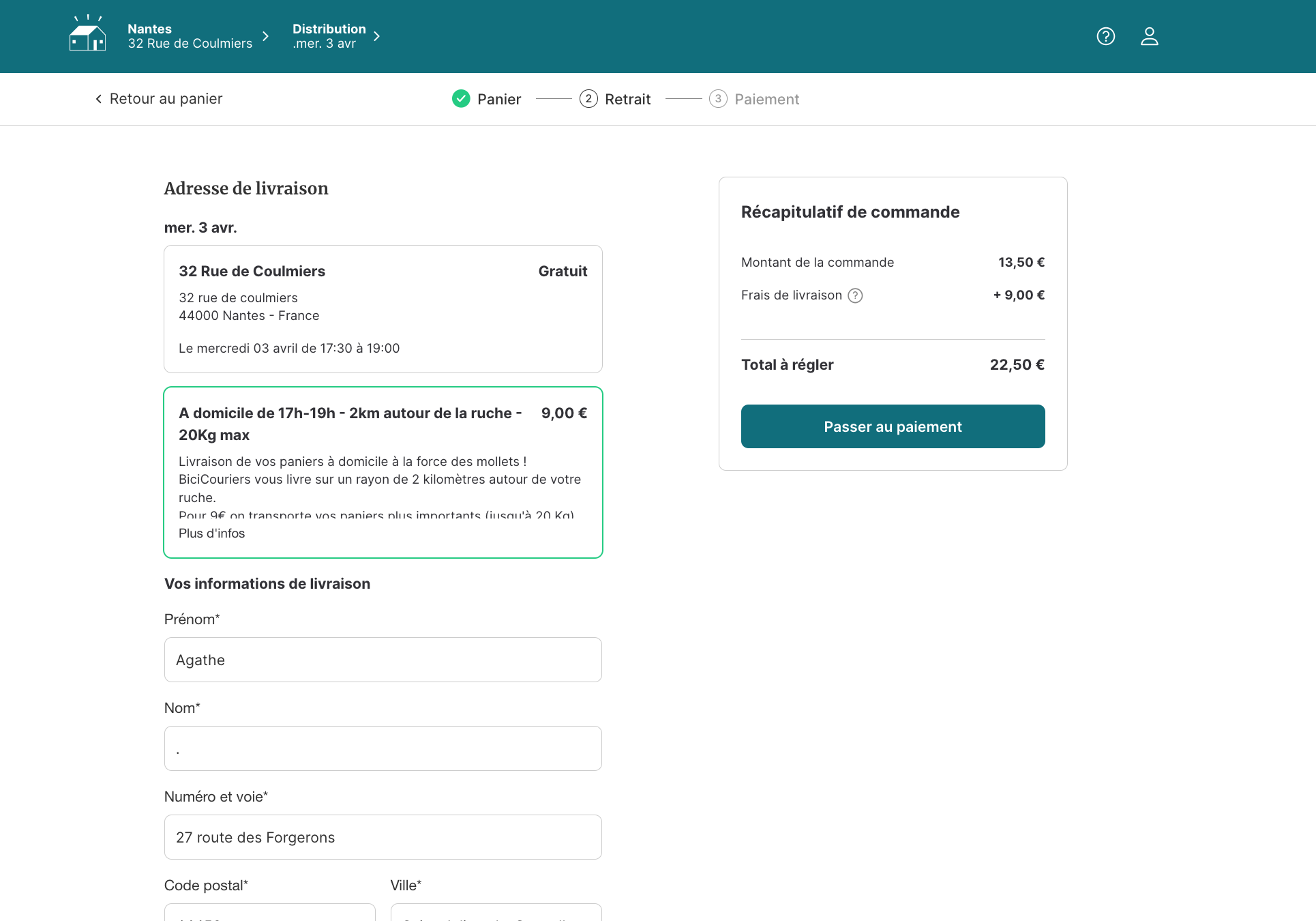
Task: Click the + 9,00 € delivery fee value
Action: [x=1019, y=295]
